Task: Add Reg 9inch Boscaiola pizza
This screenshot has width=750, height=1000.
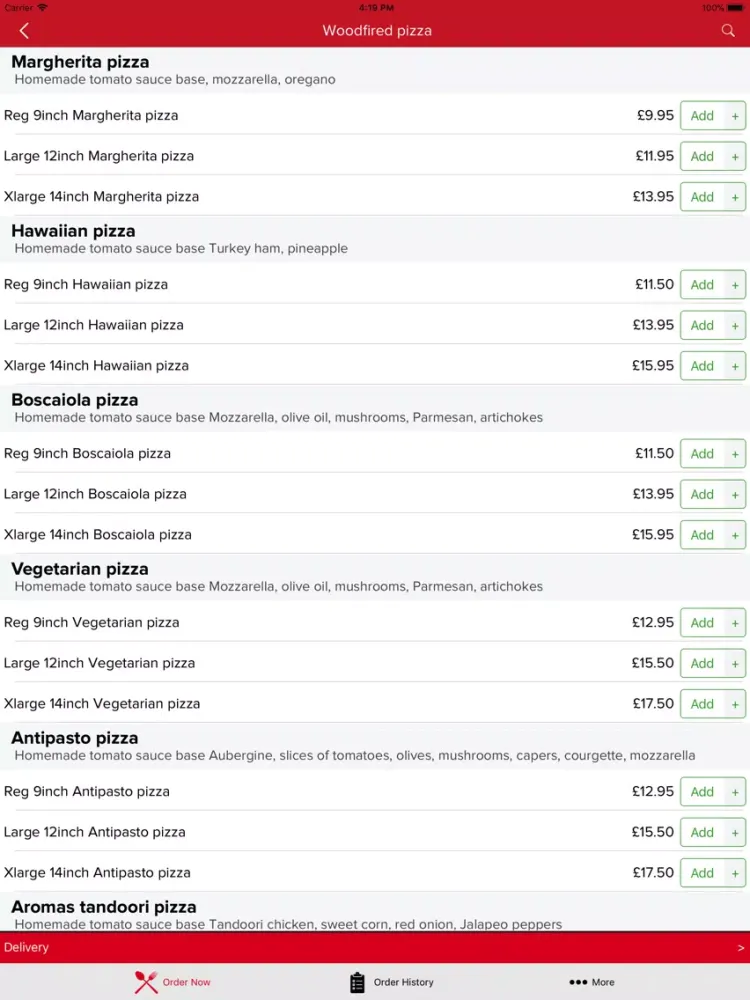Action: [702, 454]
